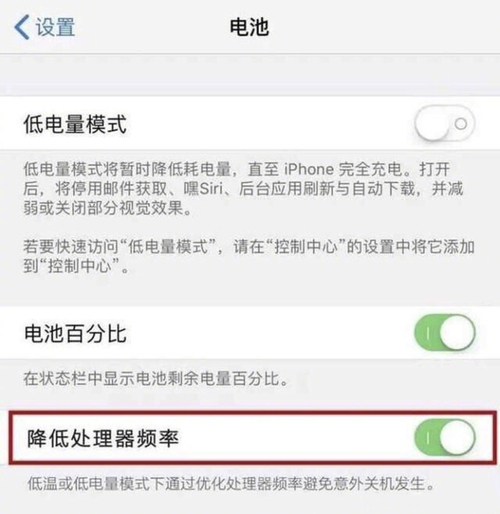Enable the 低电量模式 switch
This screenshot has width=500, height=514.
click(445, 123)
